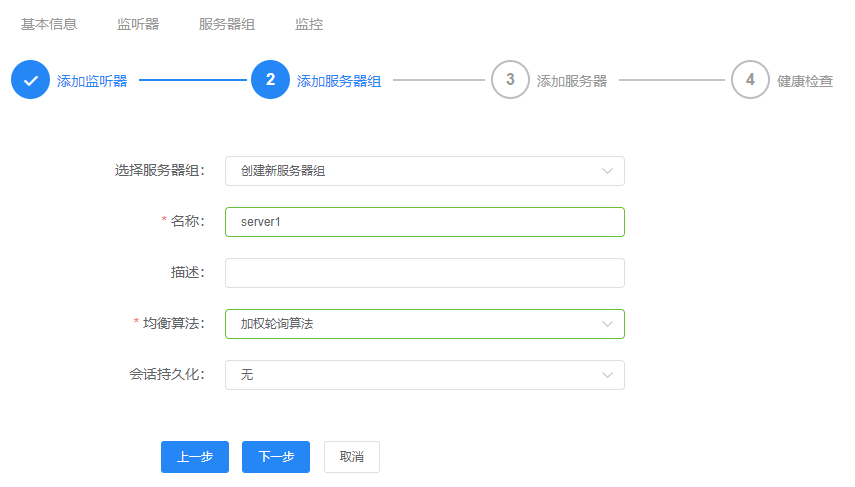Screen dimensions: 855x487
Task: Jump to the 添加服务器 step label
Action: point(571,81)
